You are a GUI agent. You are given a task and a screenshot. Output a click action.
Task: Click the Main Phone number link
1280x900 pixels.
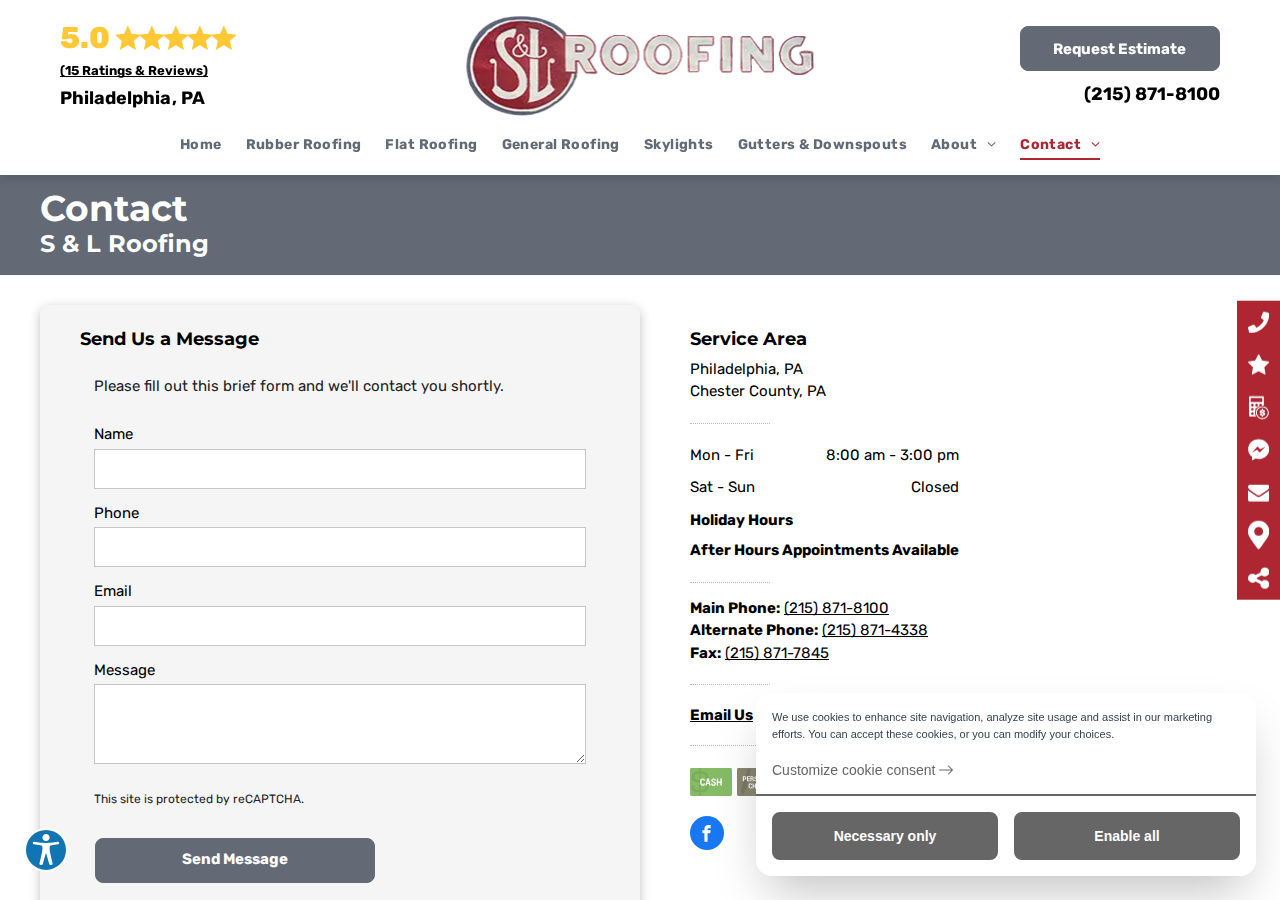[x=836, y=608]
